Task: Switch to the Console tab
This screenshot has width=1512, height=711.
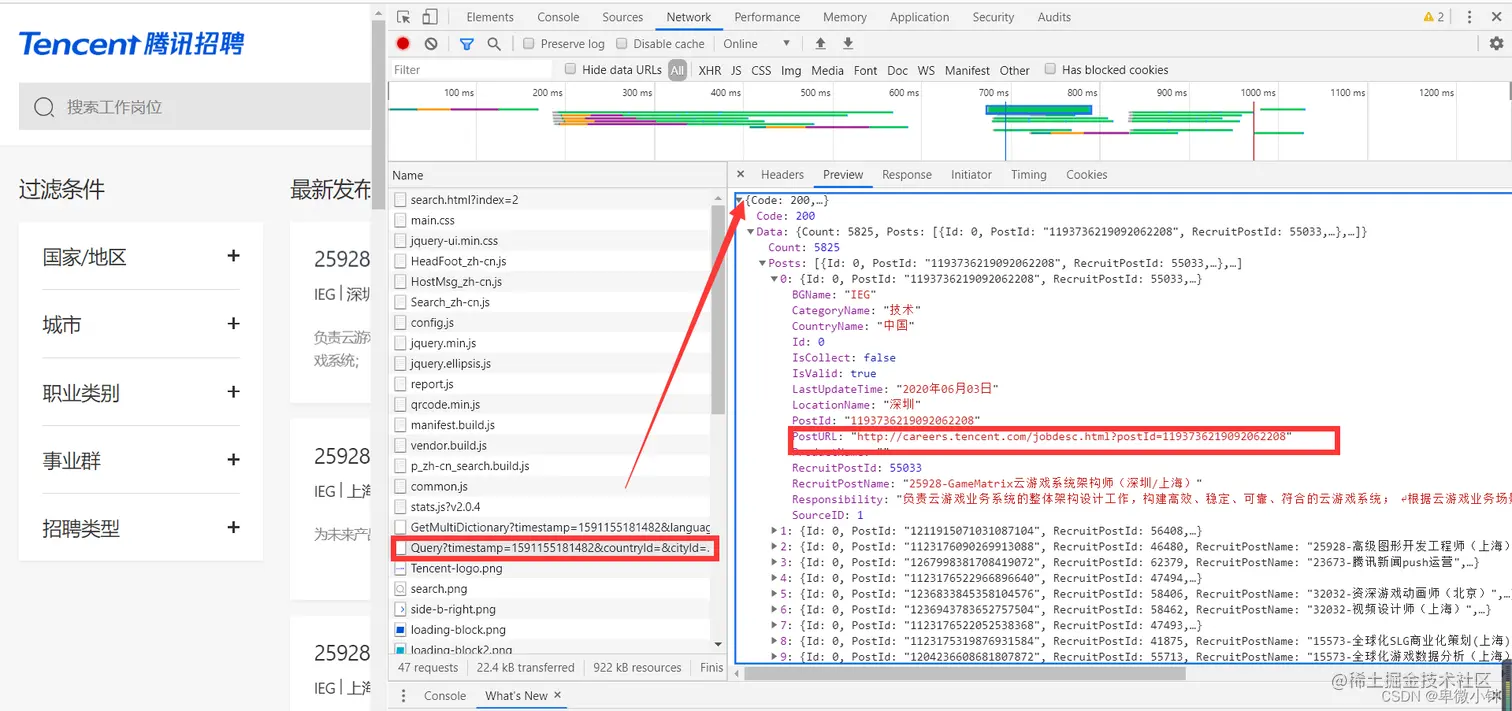Action: point(558,17)
